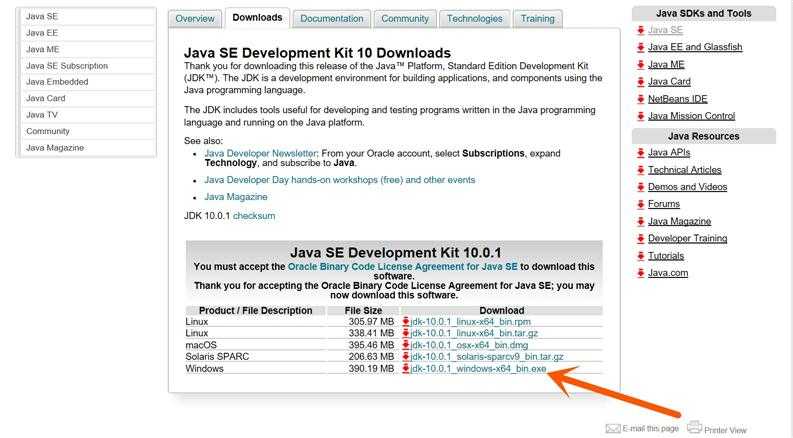Screen dimensions: 793x438
Task: Download jdk-10.0.1_linux-x64_bin.rpm
Action: [471, 322]
